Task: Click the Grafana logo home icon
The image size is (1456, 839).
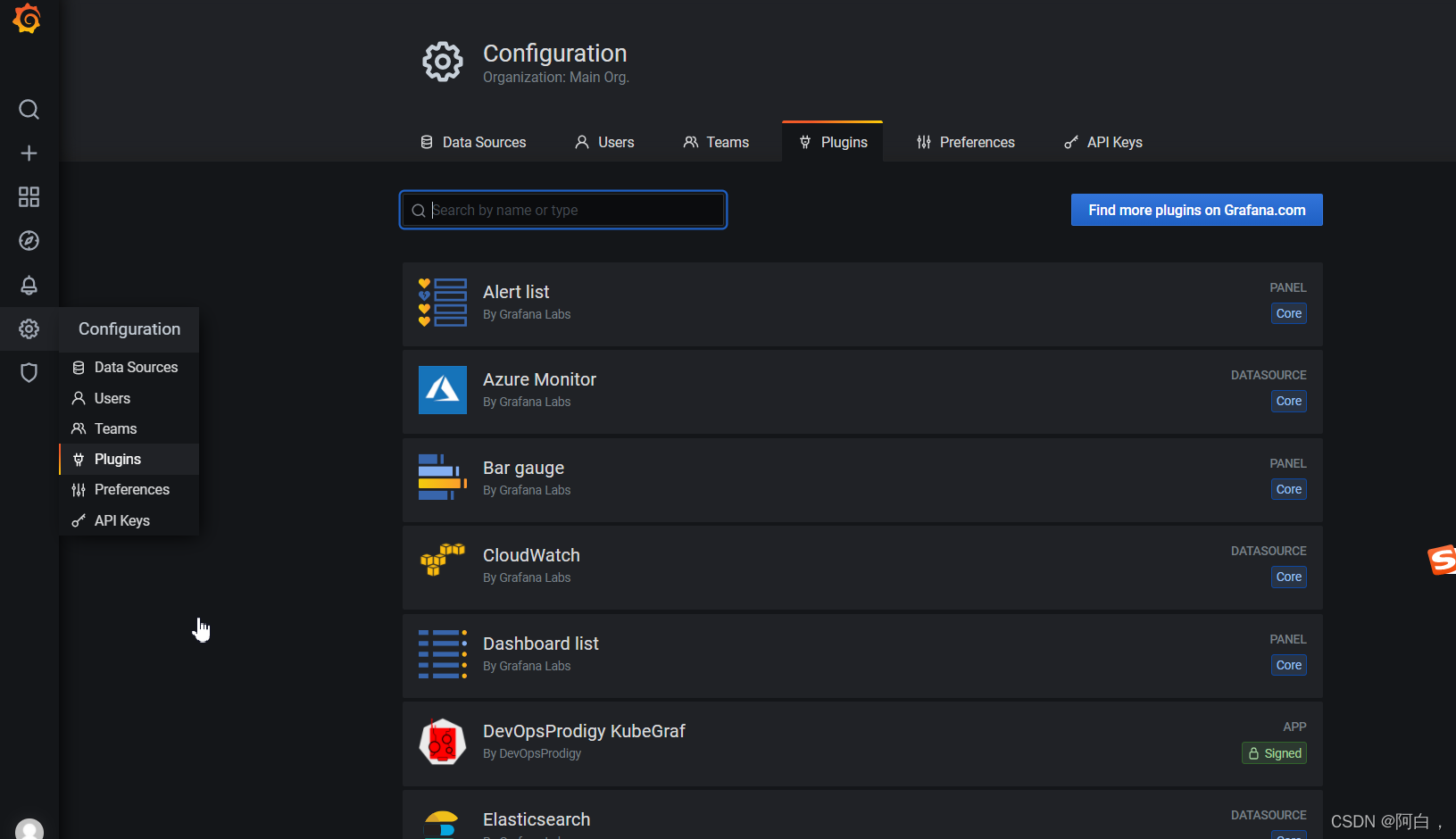Action: coord(28,19)
